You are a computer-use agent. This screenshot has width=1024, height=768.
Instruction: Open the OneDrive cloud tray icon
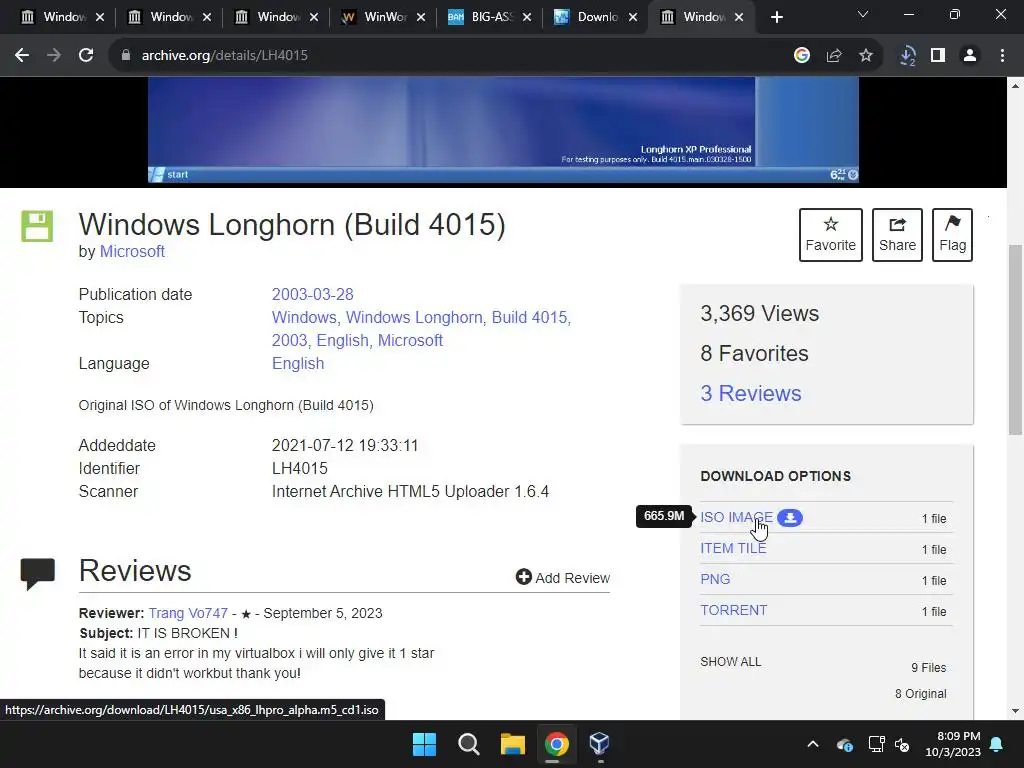(x=844, y=744)
